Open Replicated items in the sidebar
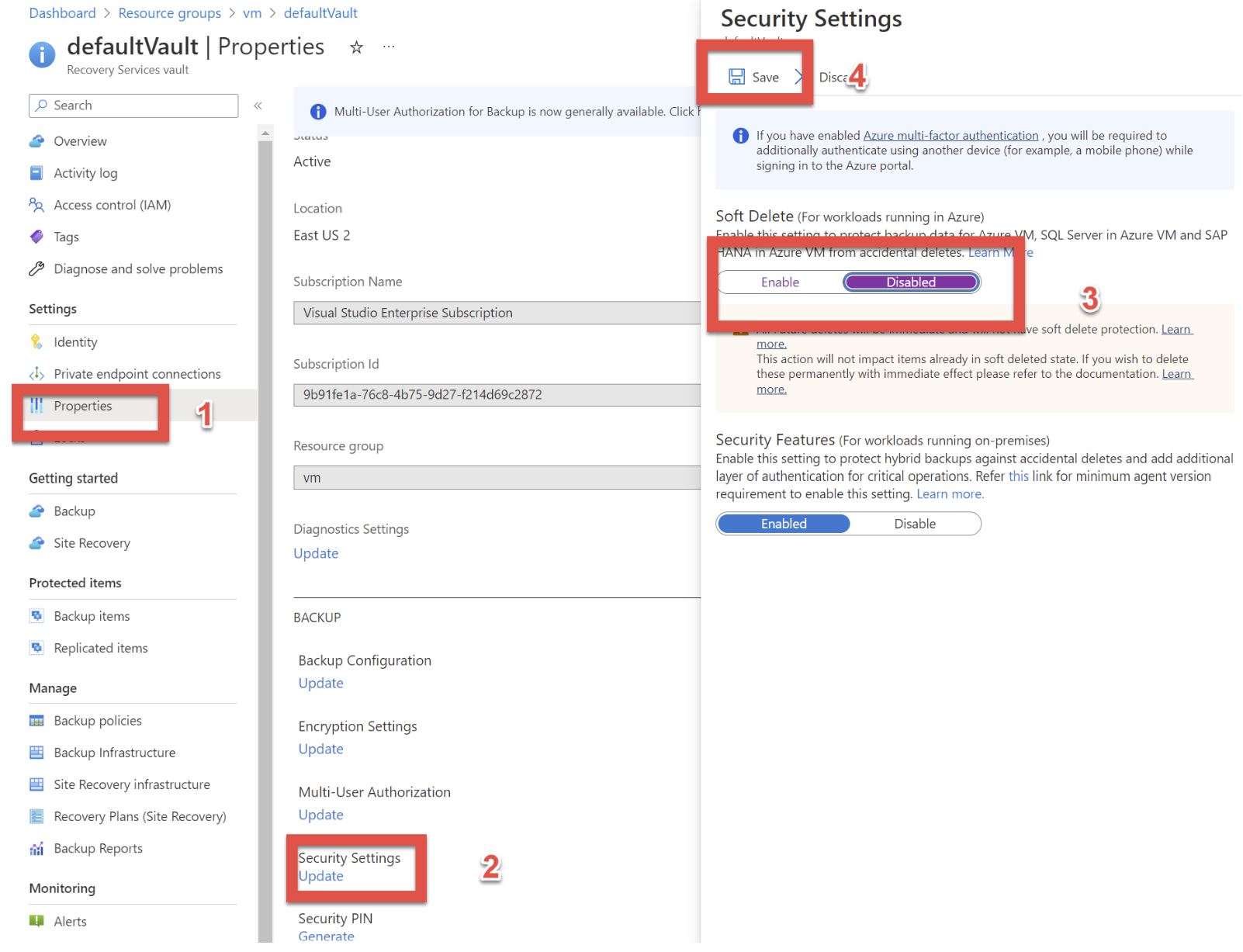Viewport: 1243px width, 952px height. click(100, 648)
